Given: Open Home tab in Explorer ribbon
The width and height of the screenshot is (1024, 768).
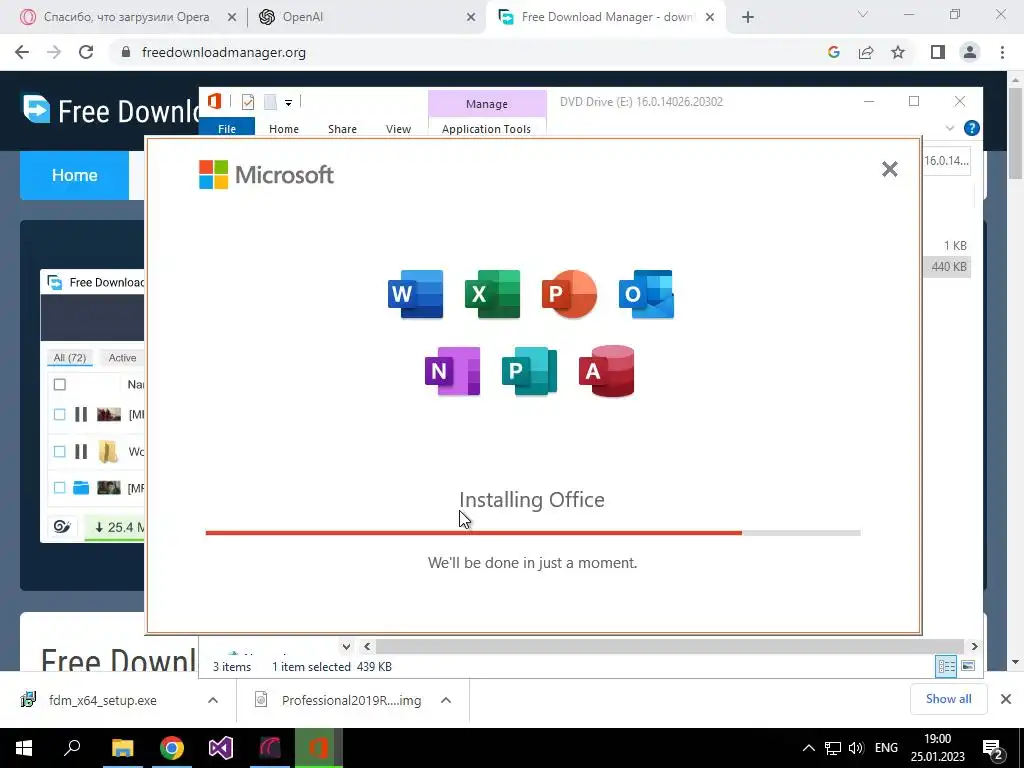Looking at the screenshot, I should [x=283, y=129].
